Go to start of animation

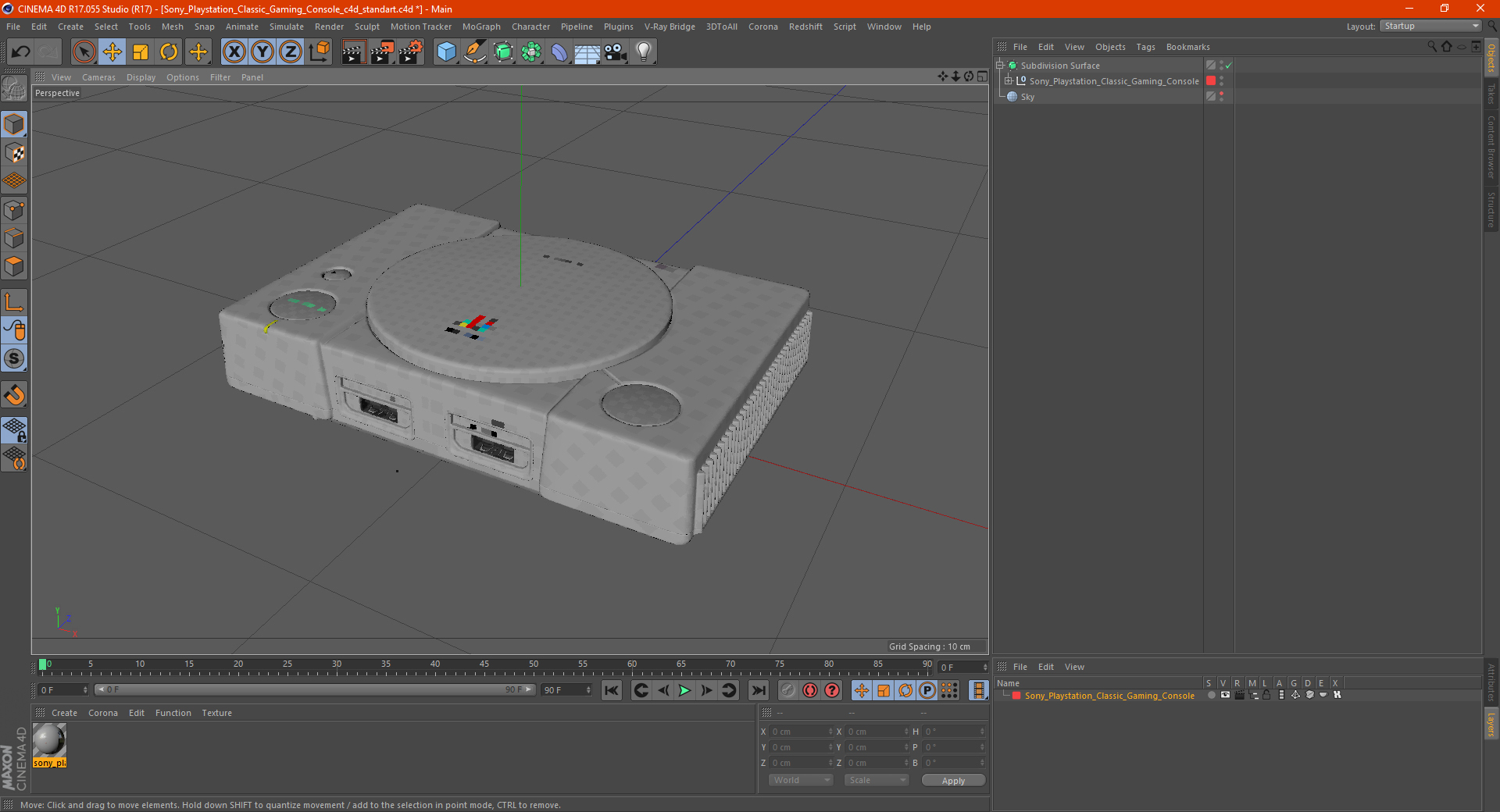pyautogui.click(x=612, y=690)
